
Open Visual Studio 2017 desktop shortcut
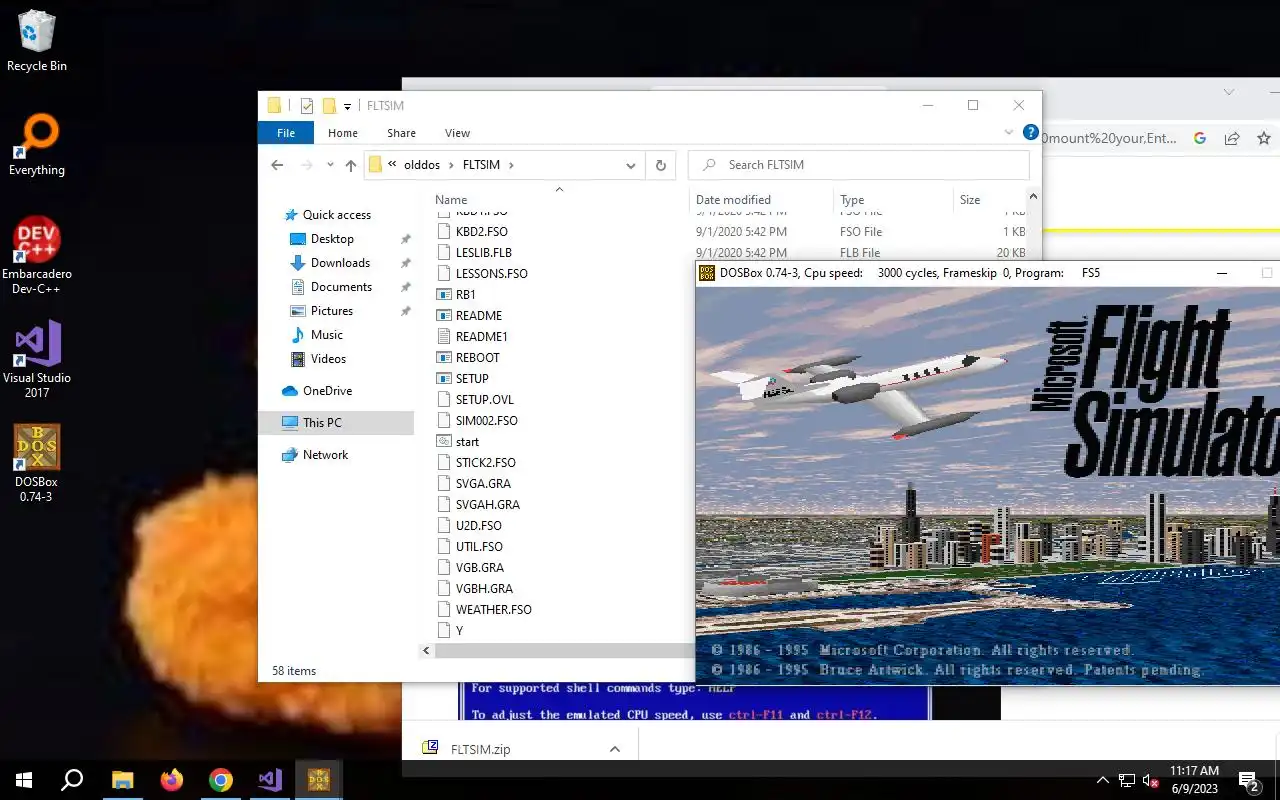37,359
